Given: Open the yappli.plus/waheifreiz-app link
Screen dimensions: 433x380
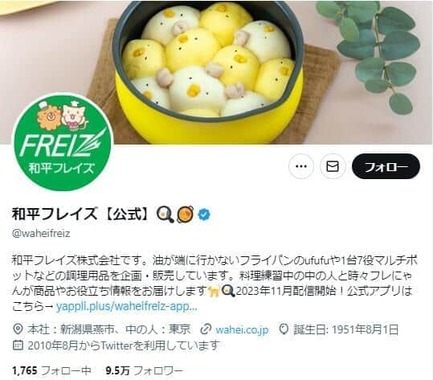Looking at the screenshot, I should click(x=127, y=306).
